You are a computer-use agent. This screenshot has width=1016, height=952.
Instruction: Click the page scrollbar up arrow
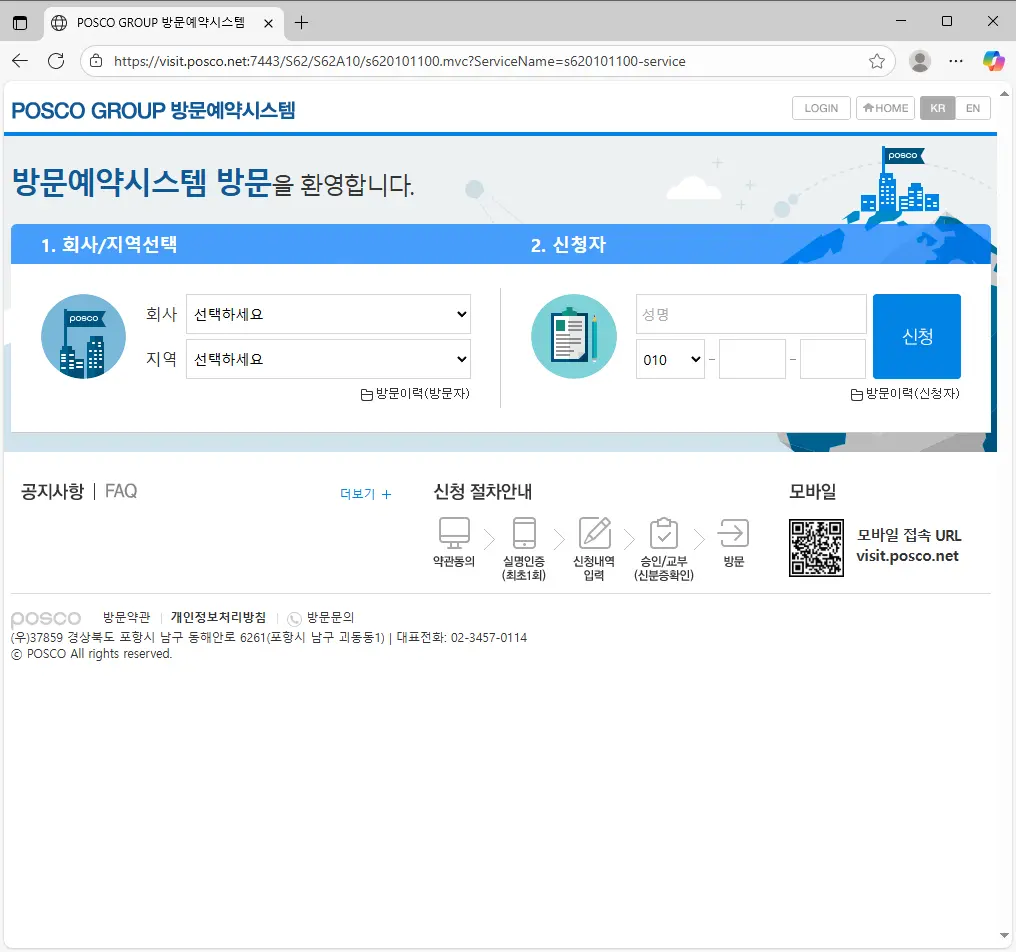pos(1004,94)
